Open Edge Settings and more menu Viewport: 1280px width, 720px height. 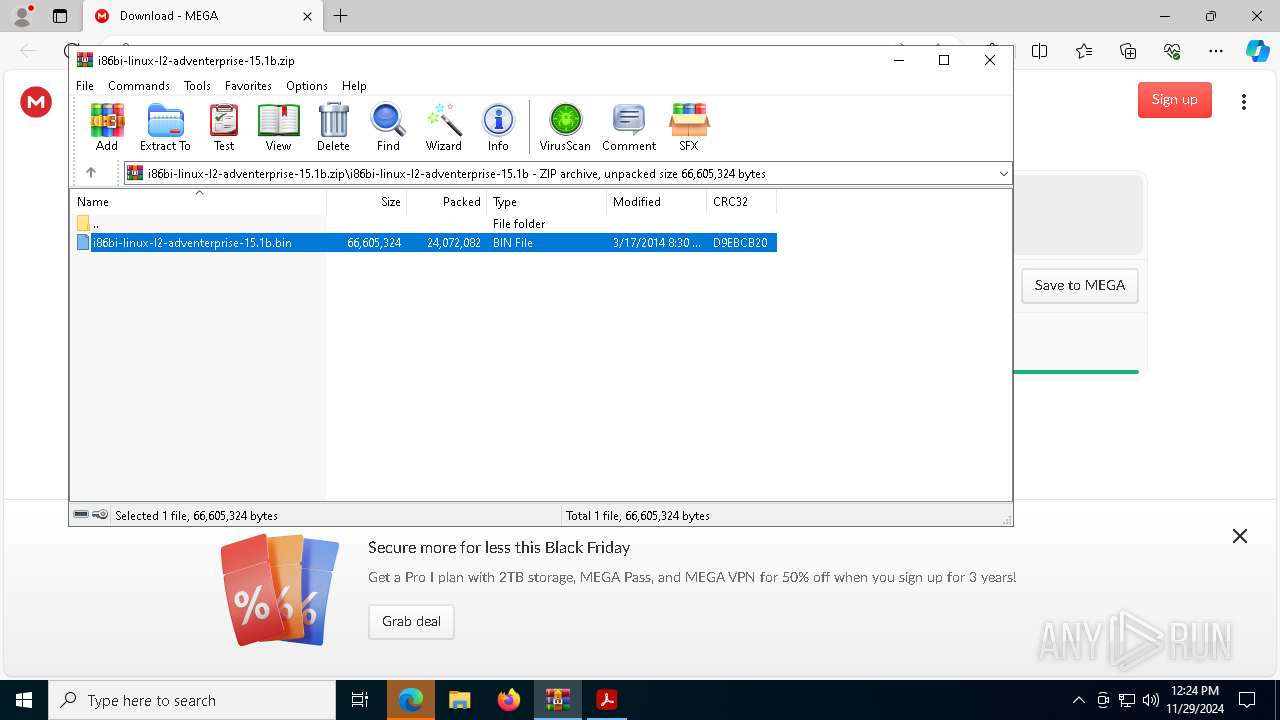(x=1216, y=52)
